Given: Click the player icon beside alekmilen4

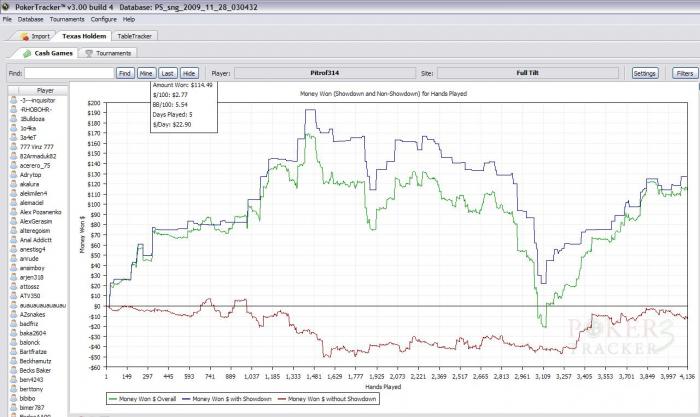Looking at the screenshot, I should tap(14, 193).
